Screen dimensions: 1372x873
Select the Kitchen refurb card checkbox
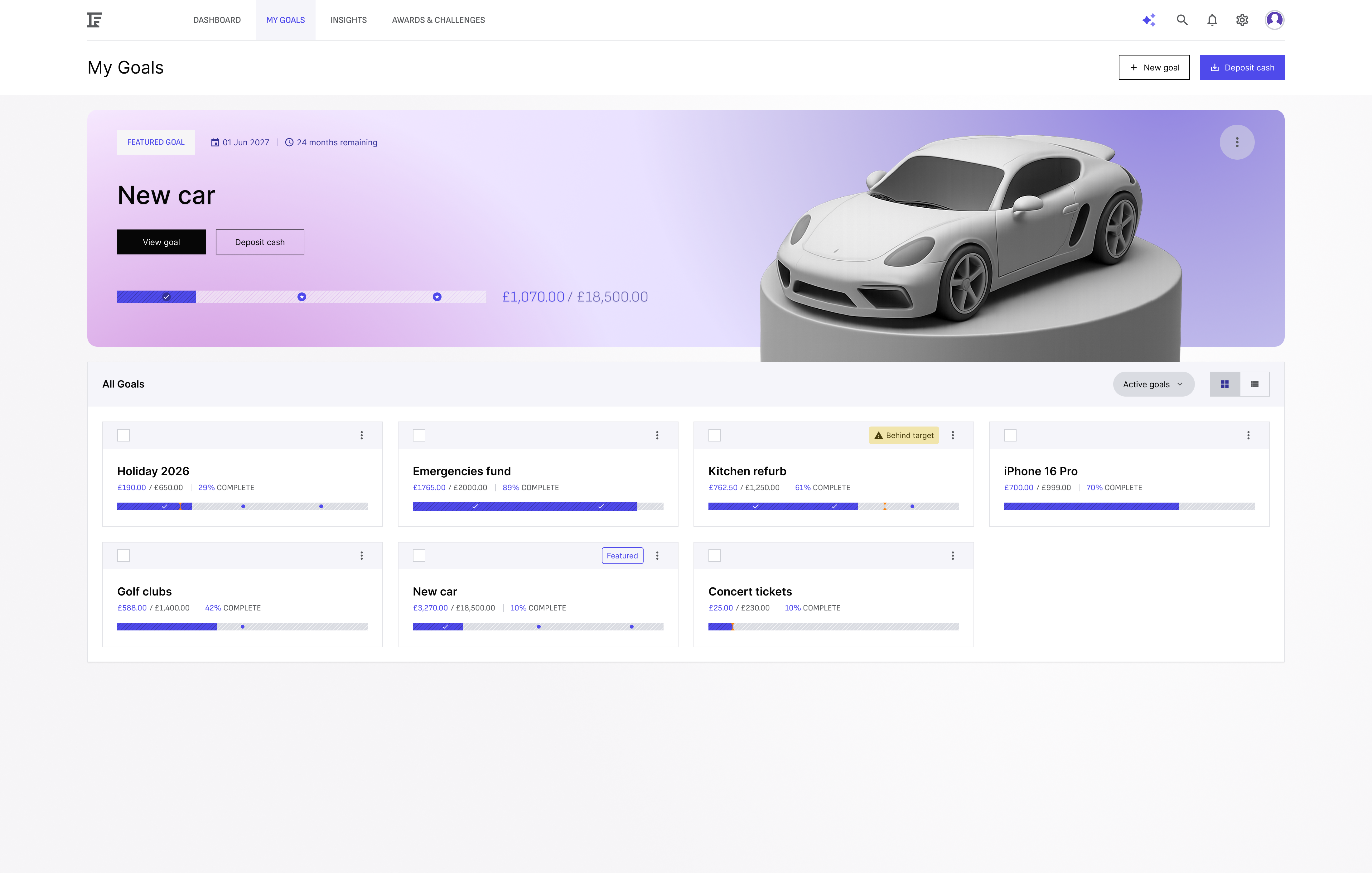(714, 435)
